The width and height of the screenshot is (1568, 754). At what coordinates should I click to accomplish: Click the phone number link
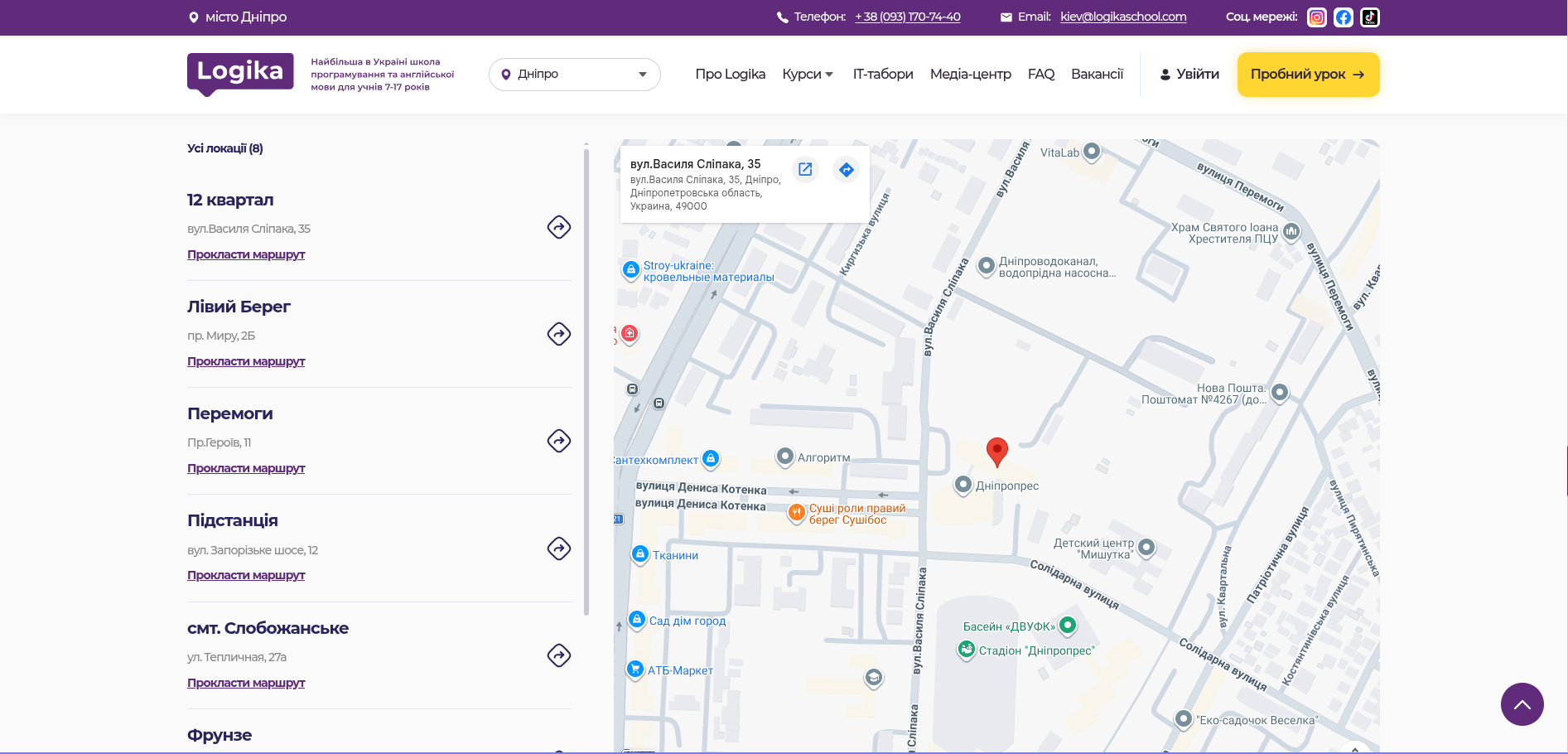click(908, 17)
